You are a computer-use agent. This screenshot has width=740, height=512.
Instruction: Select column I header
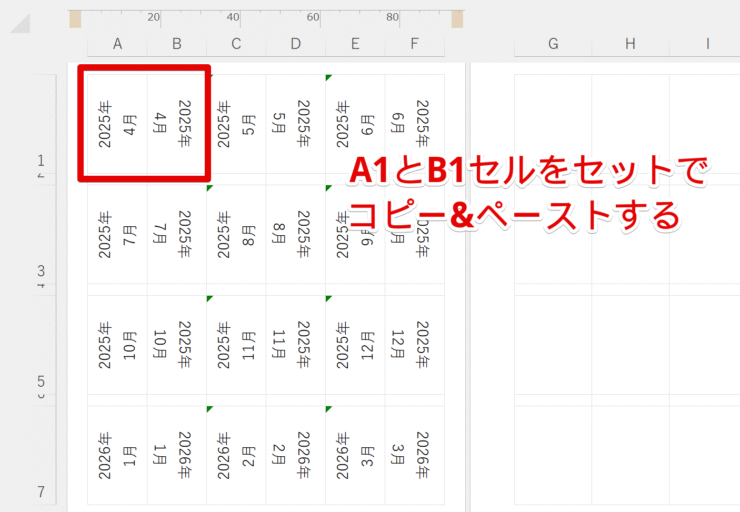pos(705,44)
